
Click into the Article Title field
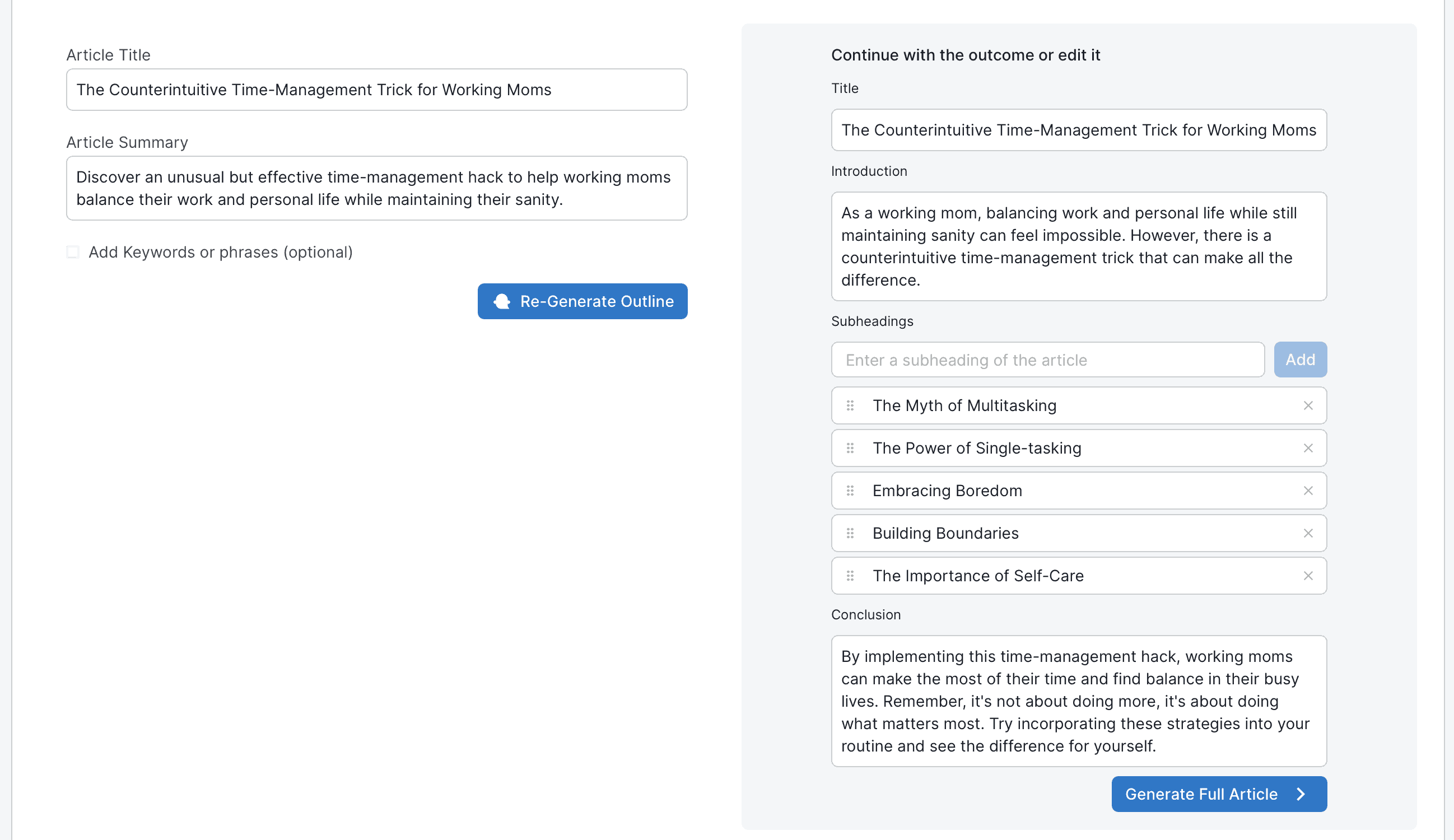point(377,90)
